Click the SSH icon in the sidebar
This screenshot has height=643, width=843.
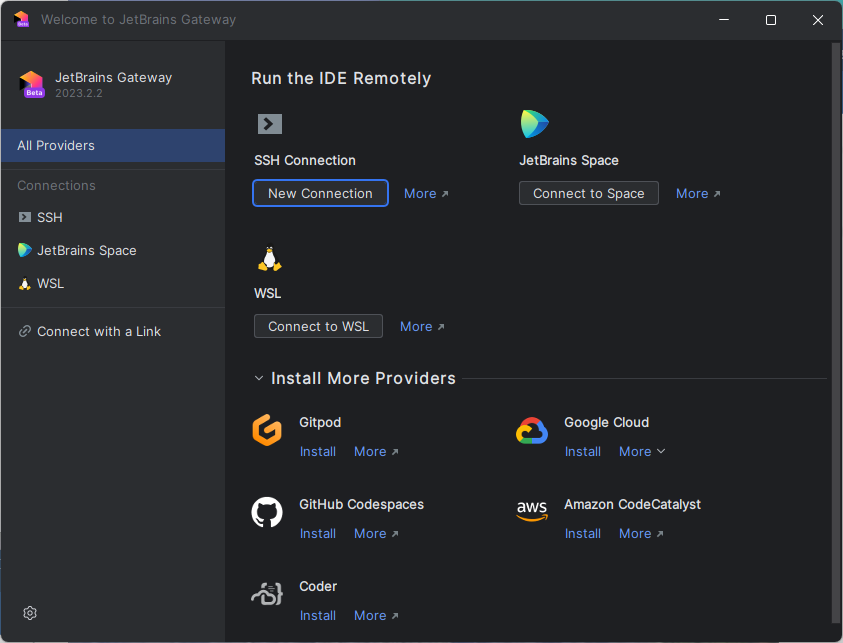25,217
